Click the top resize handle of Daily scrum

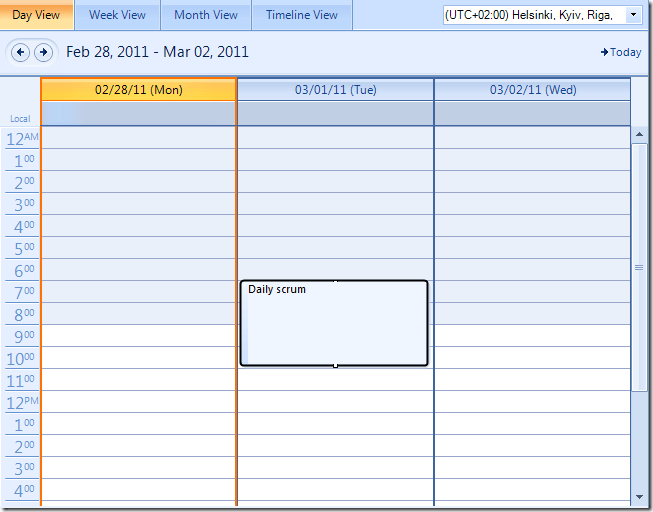(335, 281)
